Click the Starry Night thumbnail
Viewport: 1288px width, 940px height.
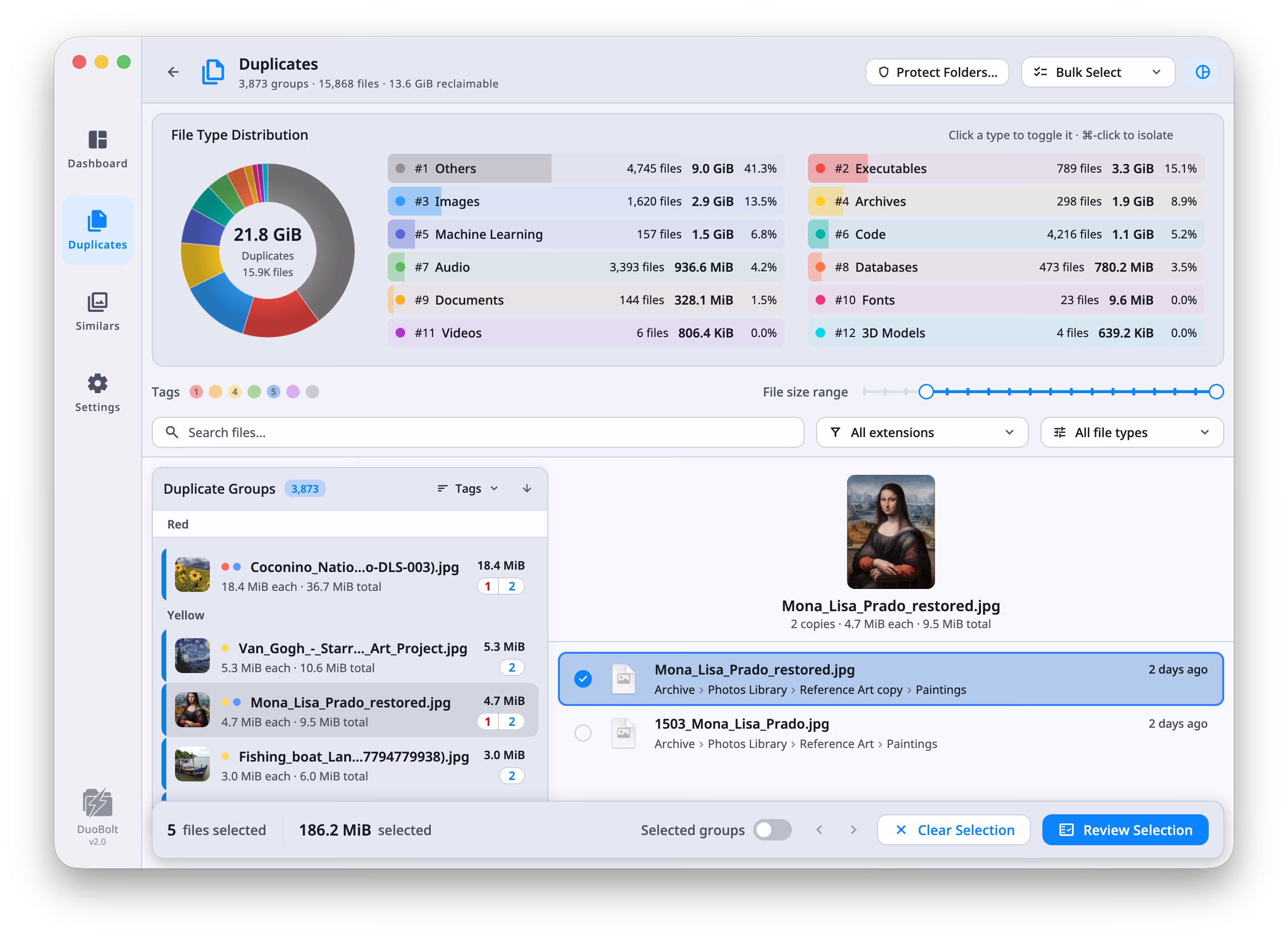[x=192, y=656]
